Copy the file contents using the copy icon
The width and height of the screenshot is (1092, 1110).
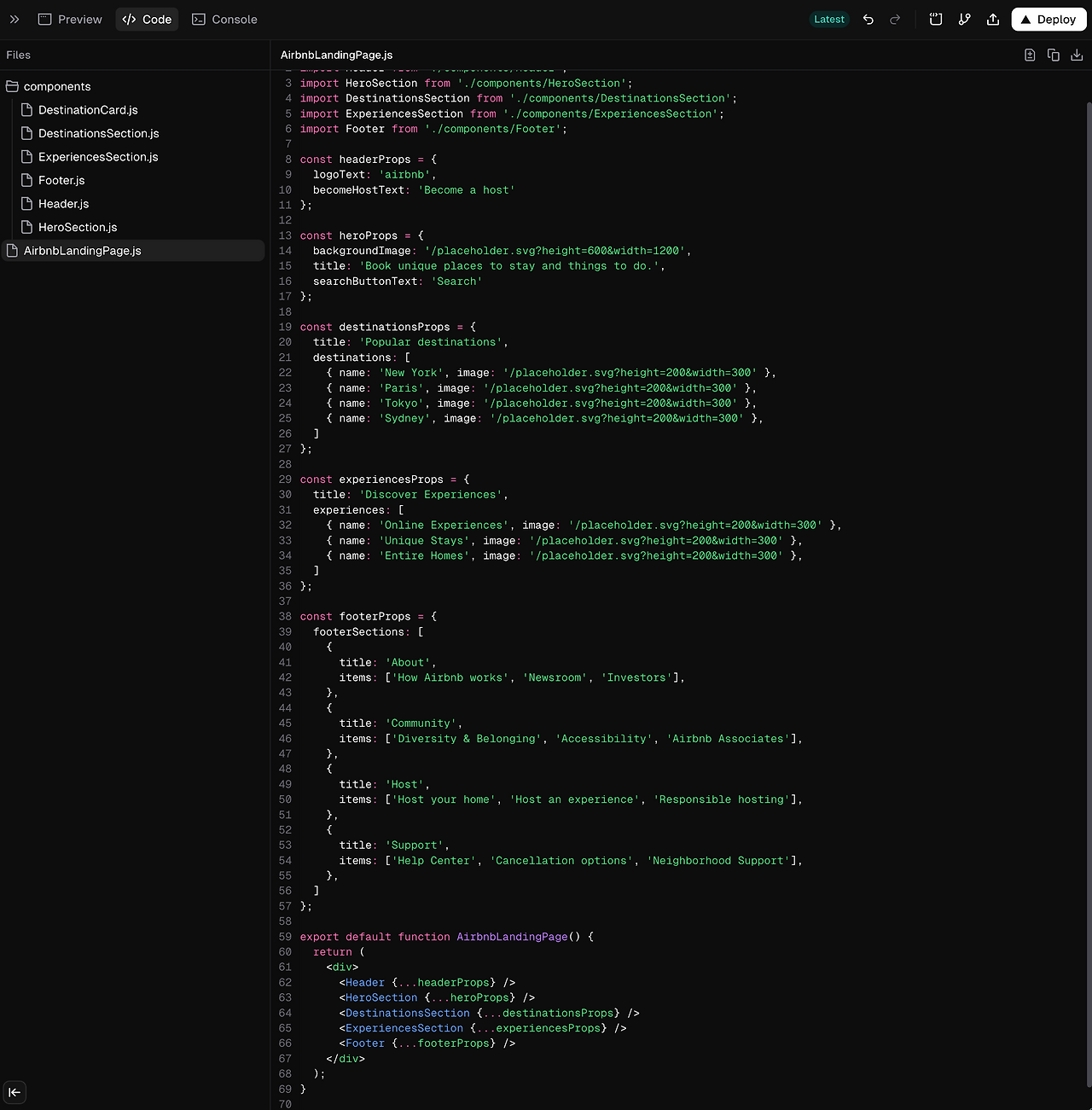click(1054, 54)
